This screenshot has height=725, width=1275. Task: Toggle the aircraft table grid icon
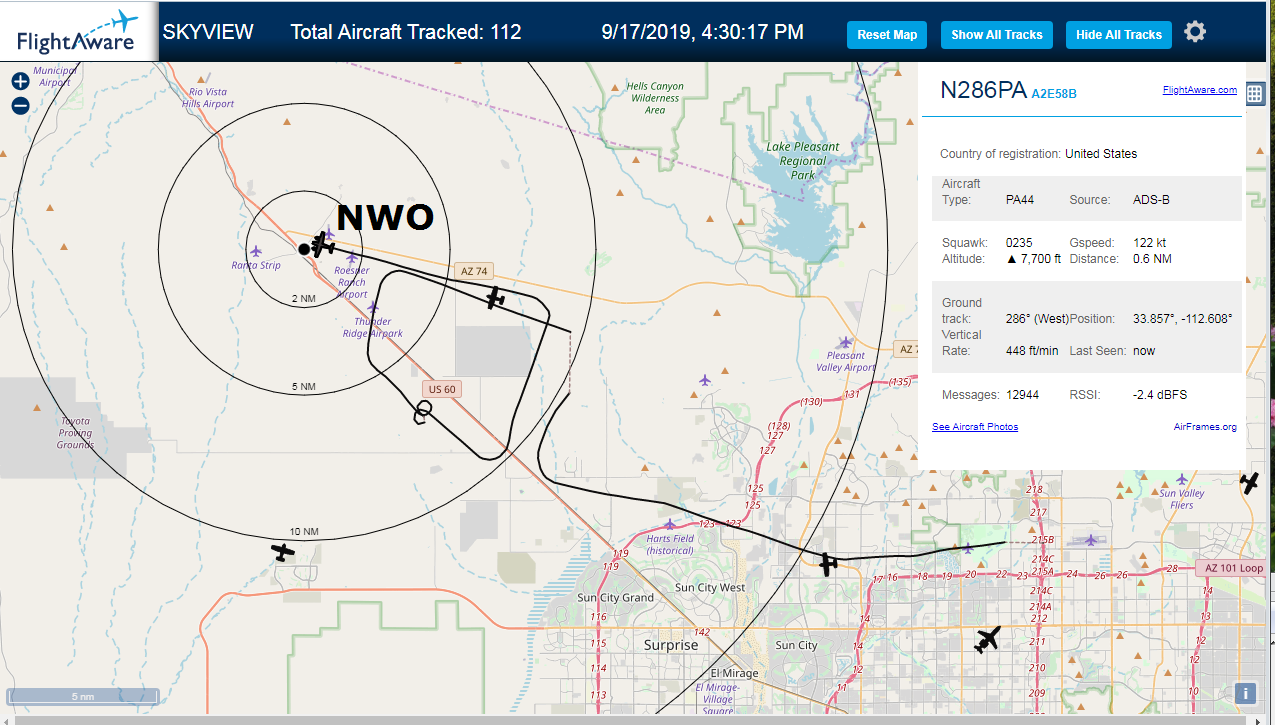tap(1254, 94)
